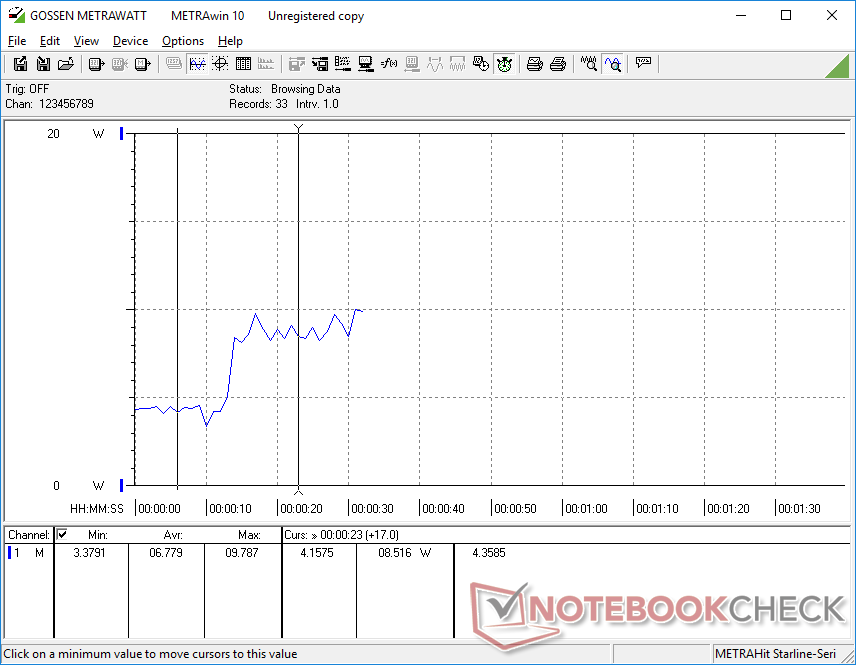The image size is (856, 665).
Task: Minimize the METRAwin 10 window
Action: pyautogui.click(x=741, y=15)
